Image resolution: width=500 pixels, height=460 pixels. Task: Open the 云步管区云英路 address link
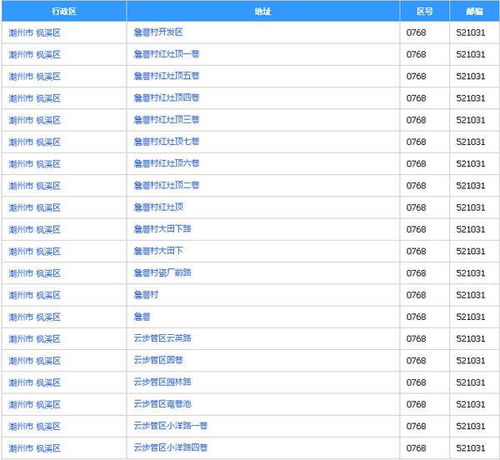coord(162,338)
